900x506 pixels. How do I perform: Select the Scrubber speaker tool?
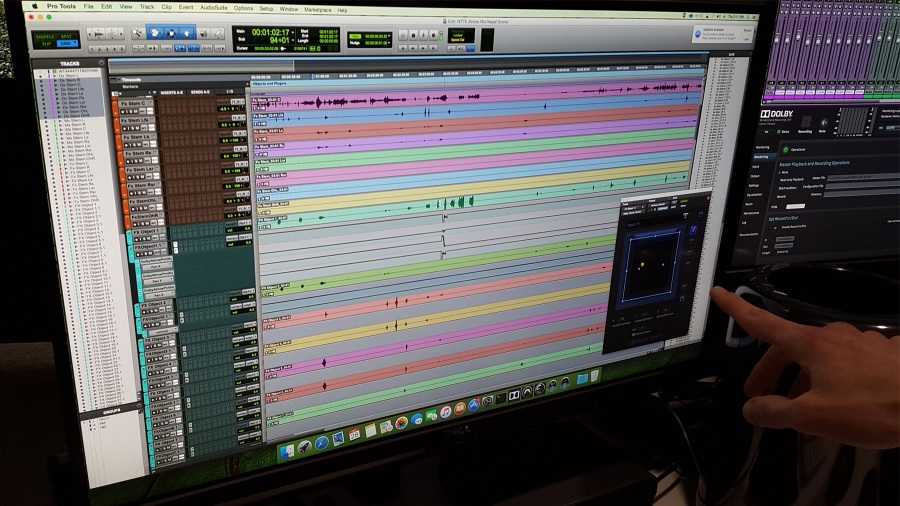pyautogui.click(x=204, y=34)
